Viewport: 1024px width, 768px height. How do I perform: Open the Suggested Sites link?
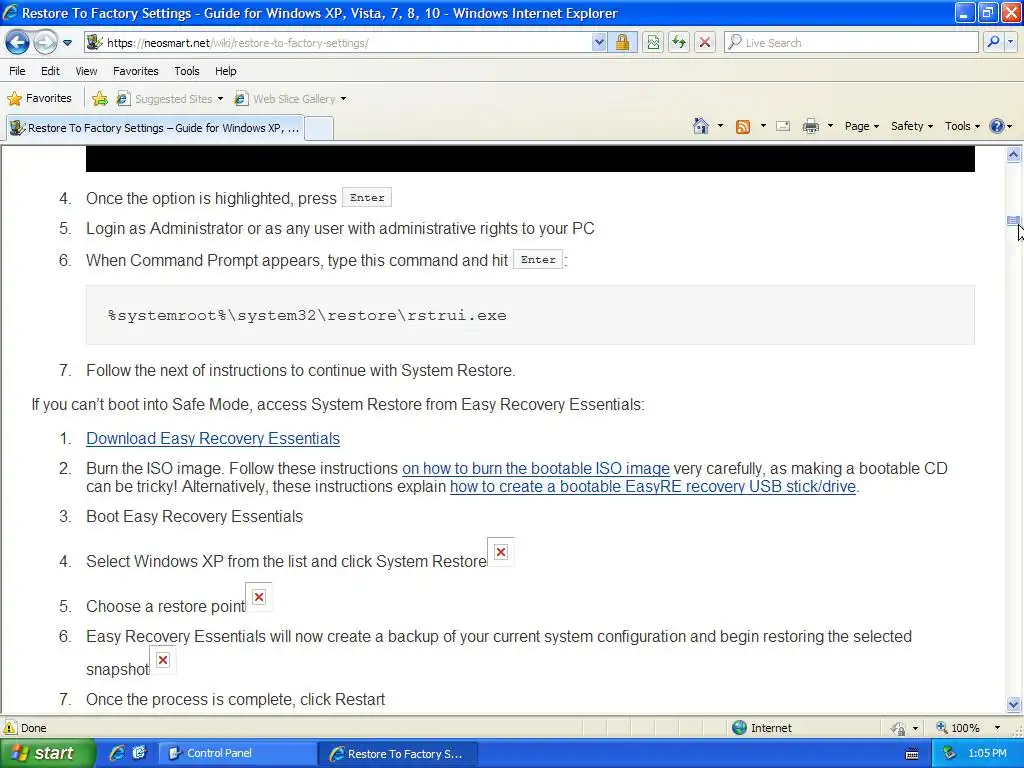pyautogui.click(x=170, y=99)
